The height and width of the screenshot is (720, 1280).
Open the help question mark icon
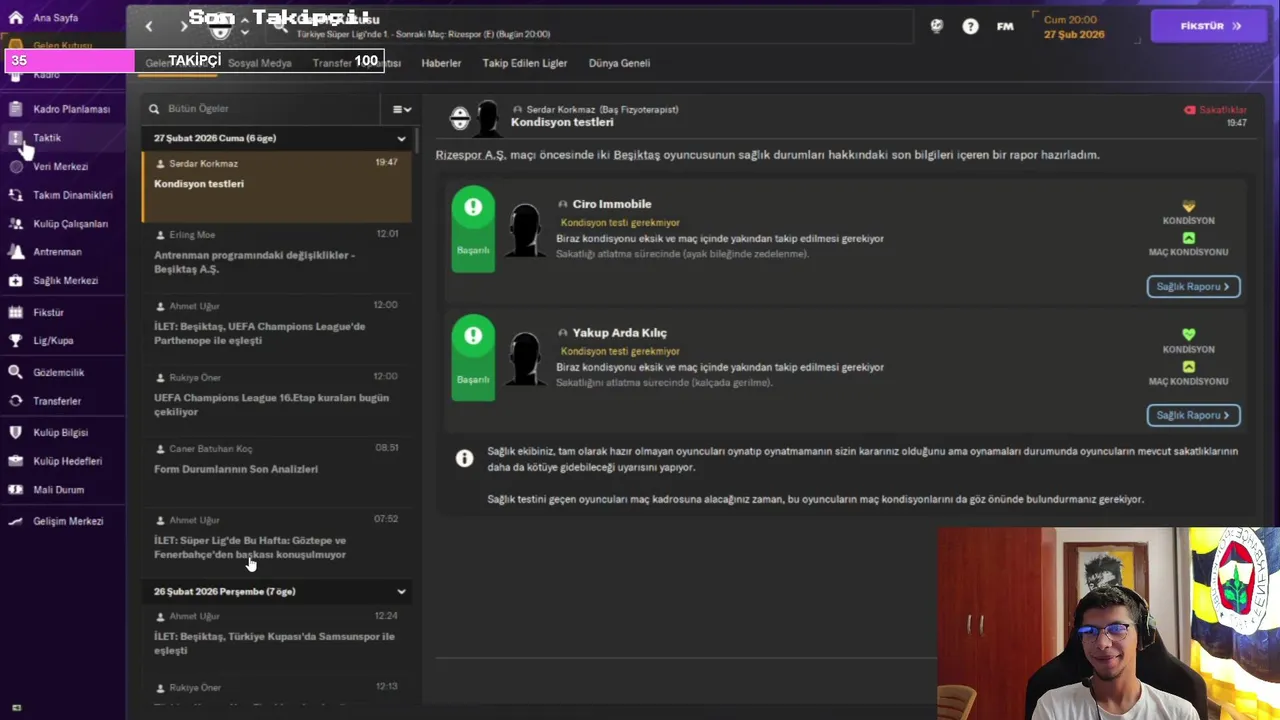(970, 26)
